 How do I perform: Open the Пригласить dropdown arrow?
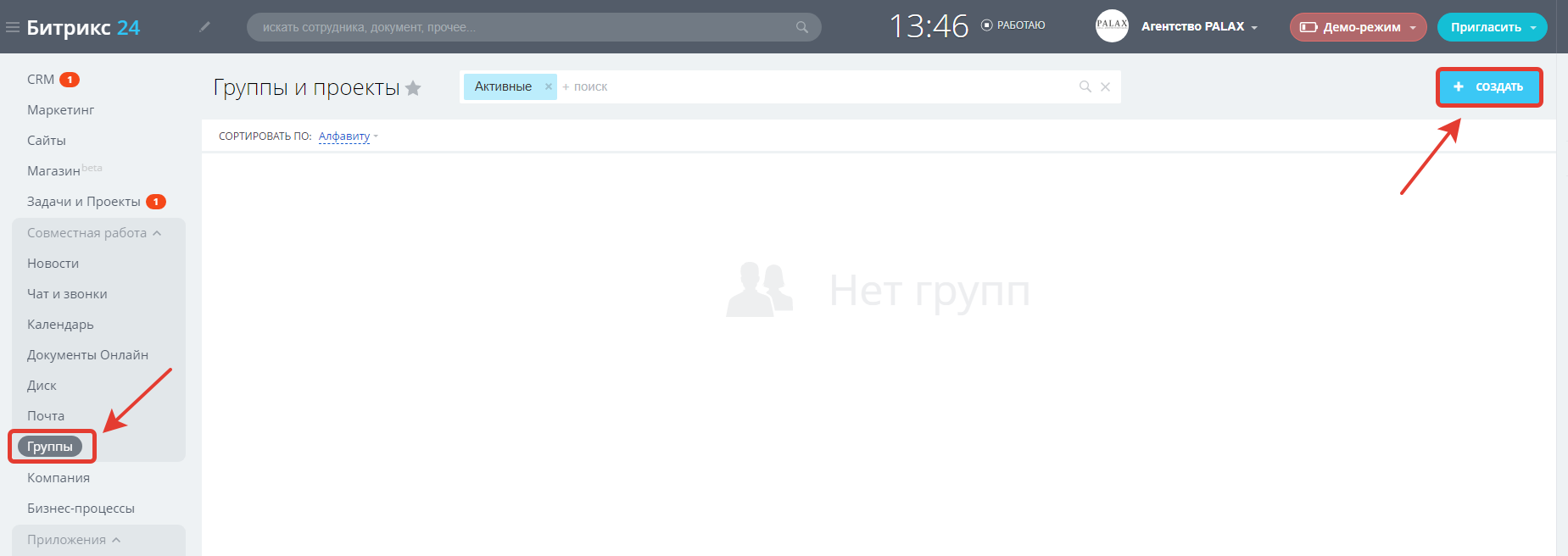pos(1533,28)
